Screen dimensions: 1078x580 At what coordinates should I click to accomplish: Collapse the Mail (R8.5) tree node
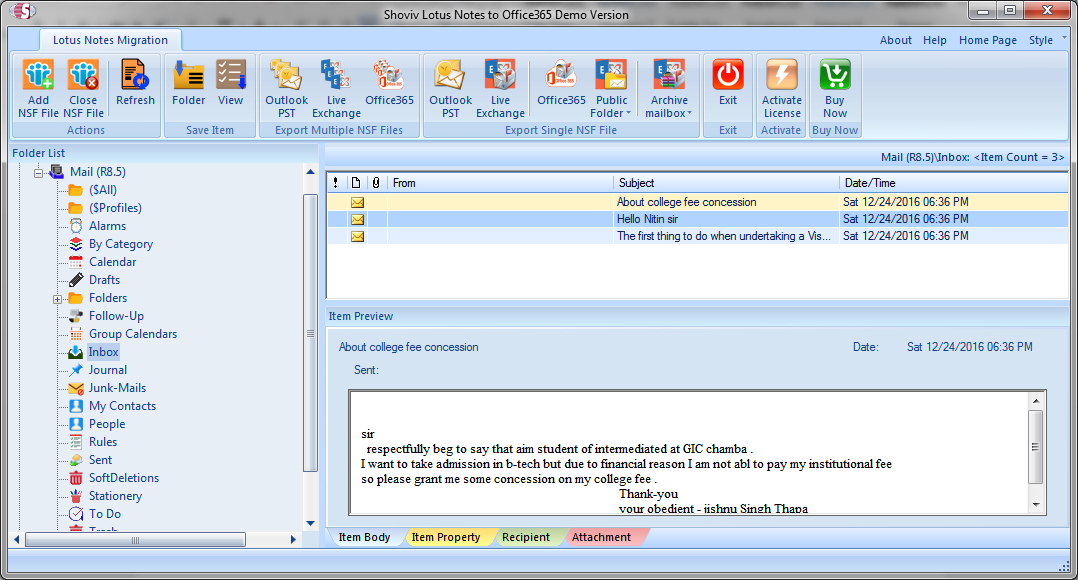pos(38,172)
